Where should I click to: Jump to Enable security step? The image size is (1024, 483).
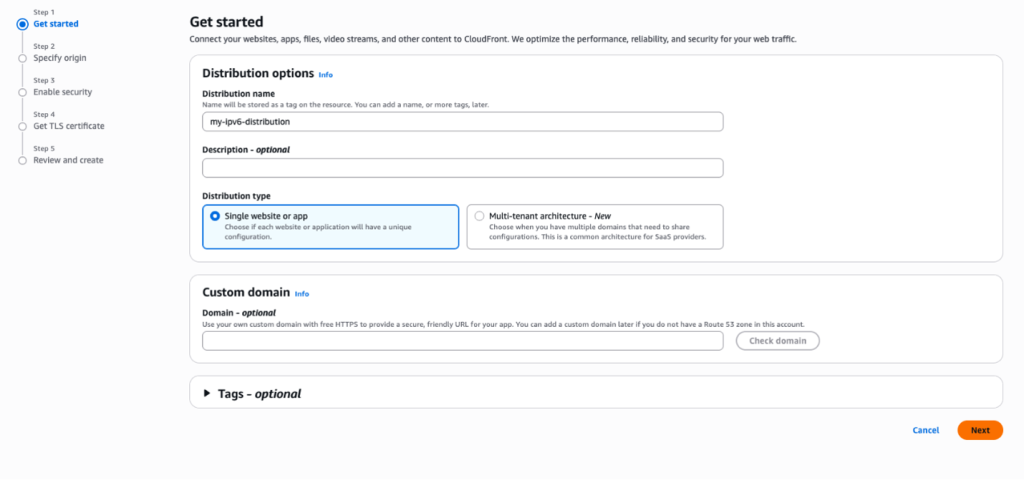pos(63,92)
